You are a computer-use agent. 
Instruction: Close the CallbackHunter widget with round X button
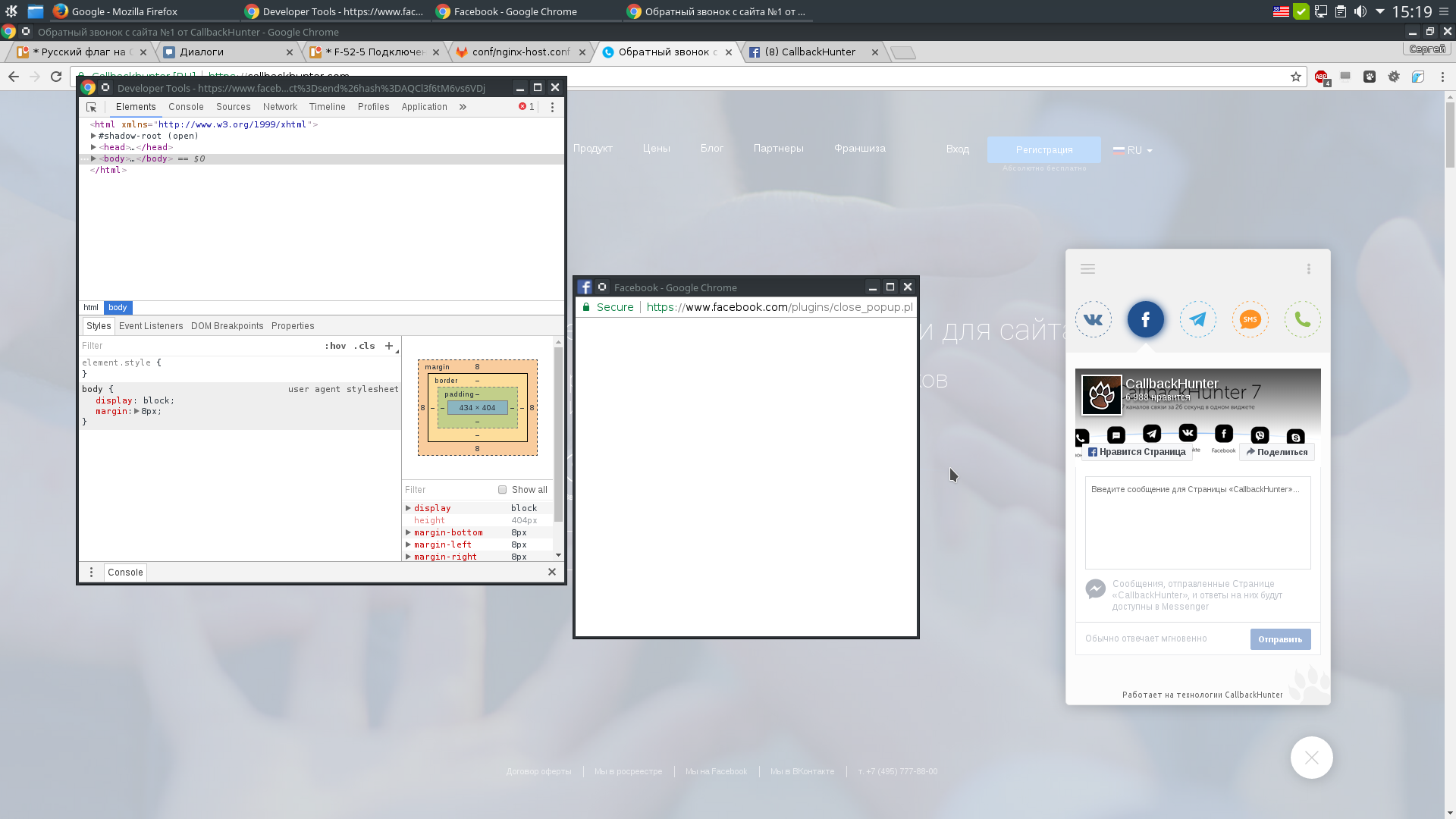point(1311,757)
